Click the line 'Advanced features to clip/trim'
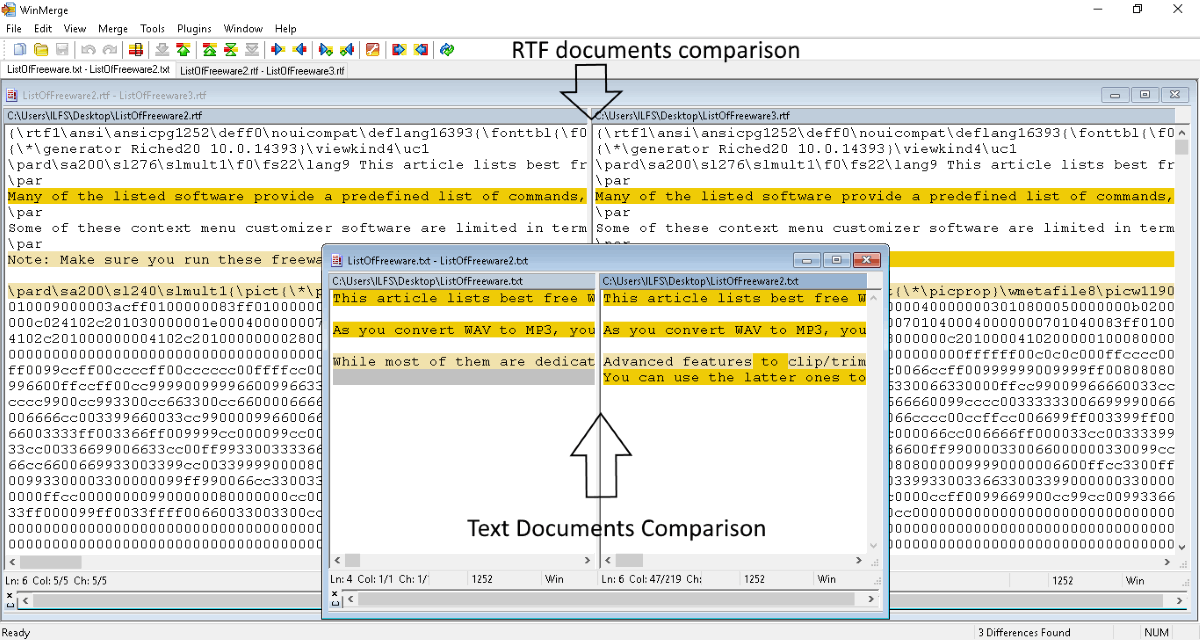Viewport: 1200px width, 640px height. (x=735, y=362)
